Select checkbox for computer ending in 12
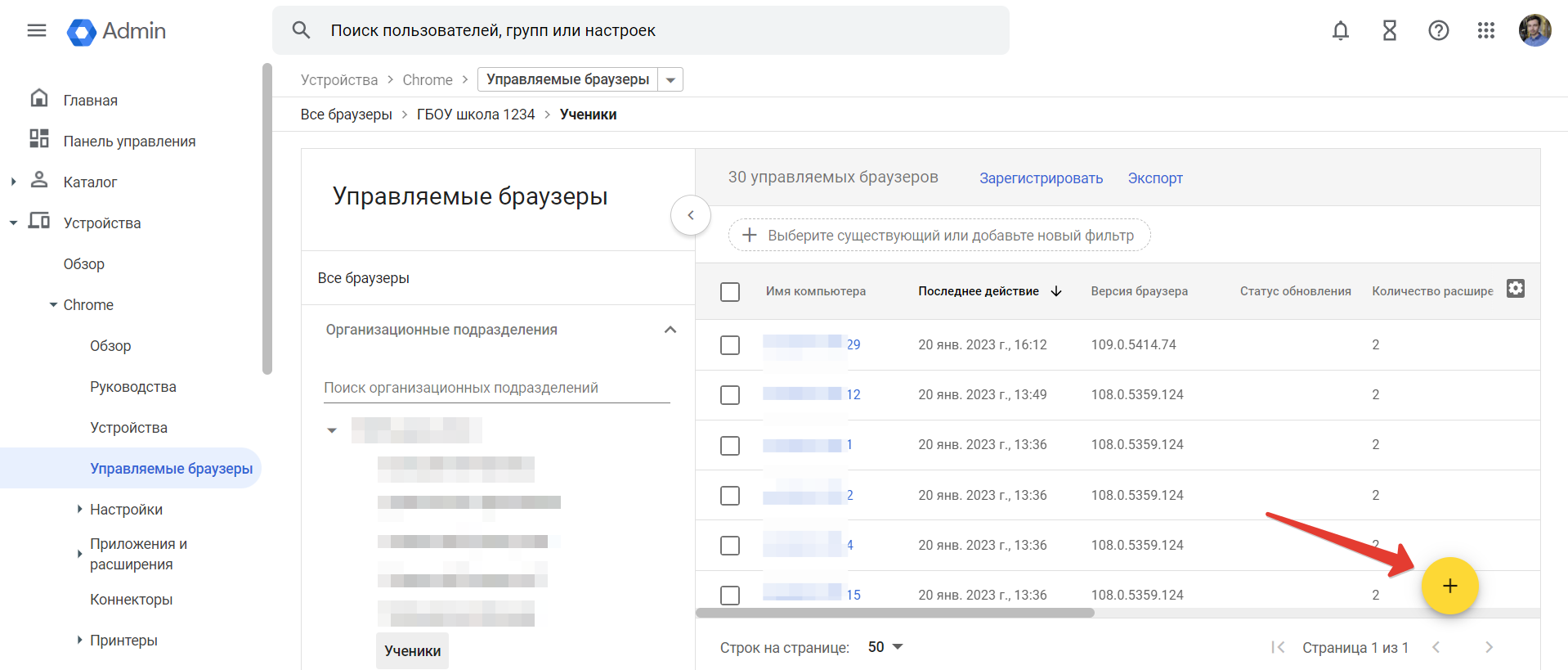 tap(730, 395)
